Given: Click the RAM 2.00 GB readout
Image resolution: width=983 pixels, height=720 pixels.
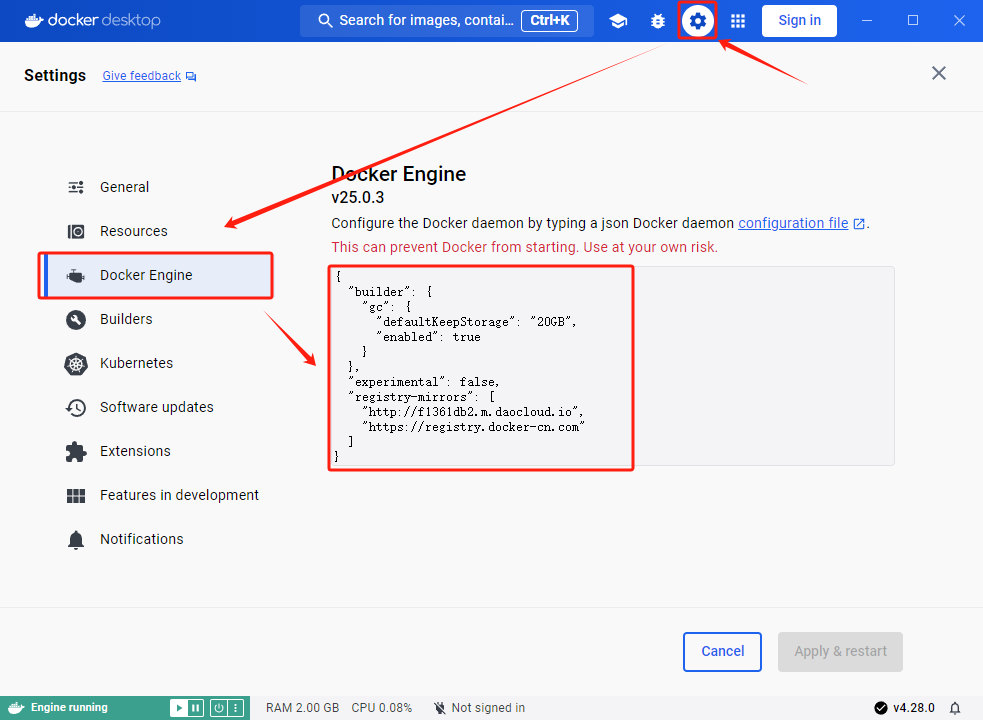Looking at the screenshot, I should [302, 707].
